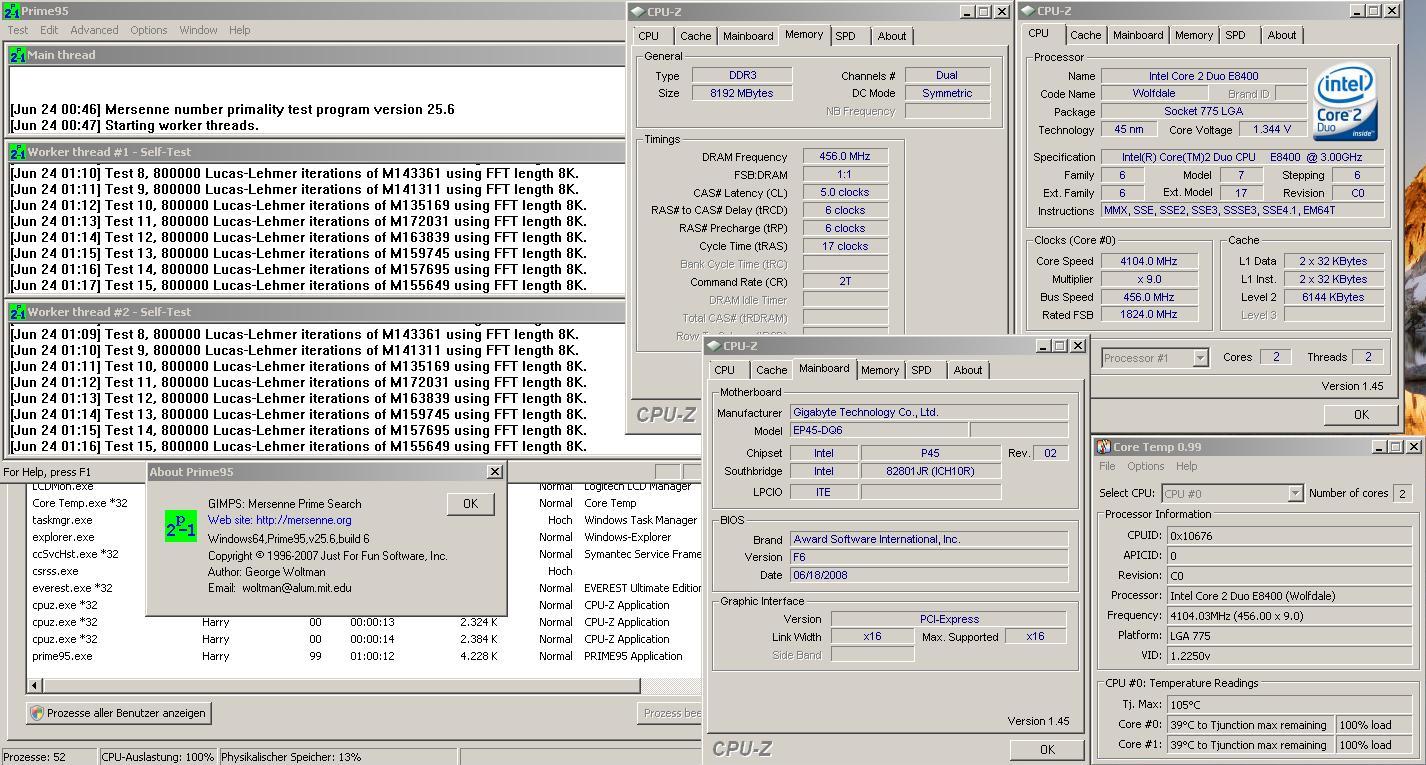Open the Help menu in Prime95
This screenshot has width=1426, height=765.
(239, 30)
